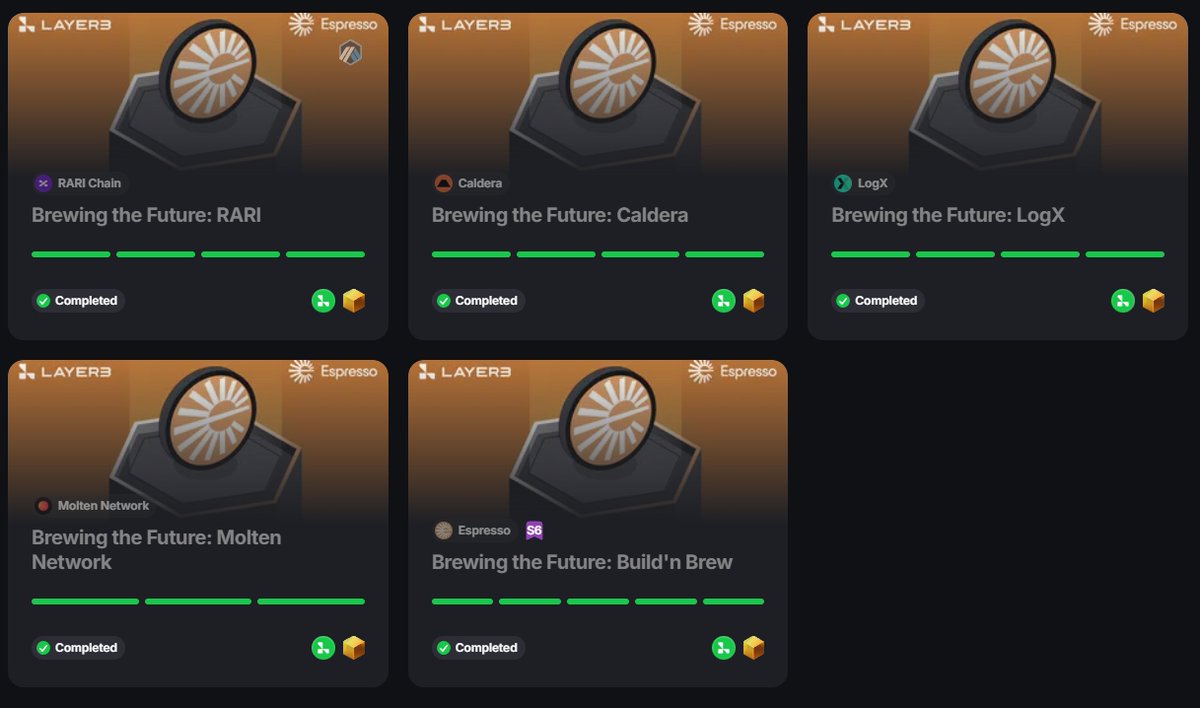
Task: Click the gold cube on Build'n Brew card
Action: tap(754, 648)
